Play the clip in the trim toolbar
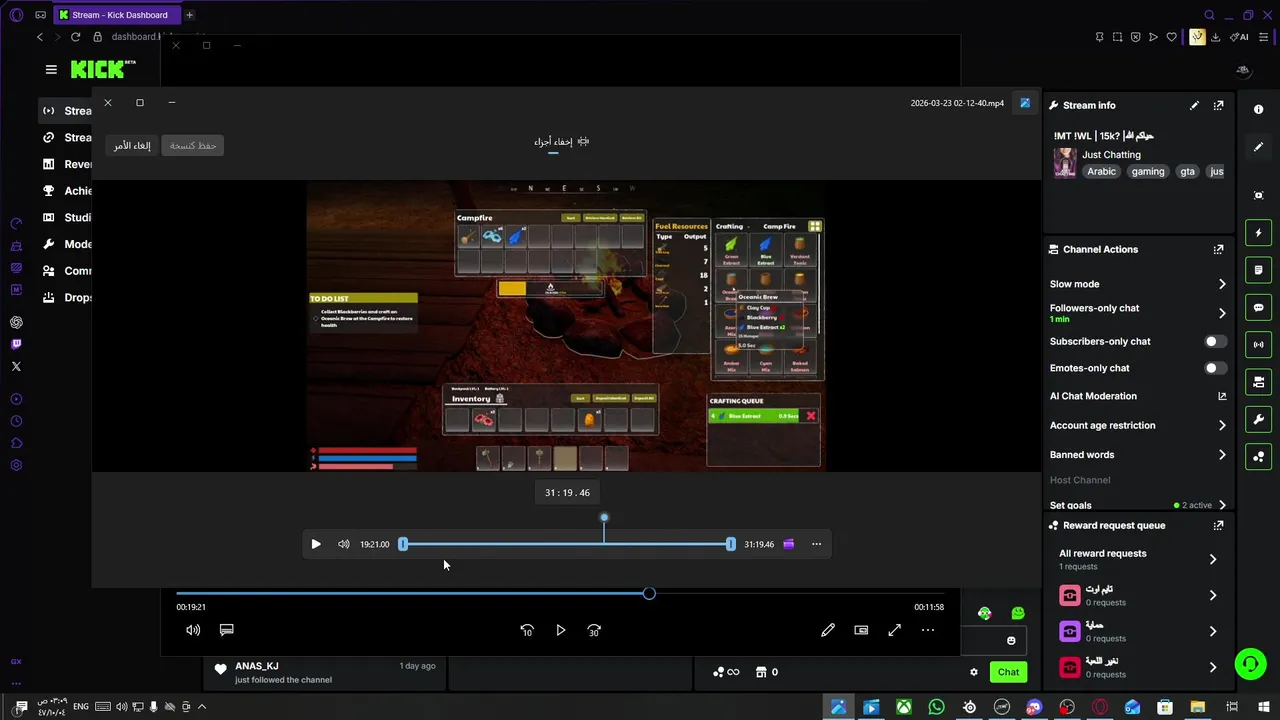Screen dimensions: 1280x720 (x=316, y=544)
